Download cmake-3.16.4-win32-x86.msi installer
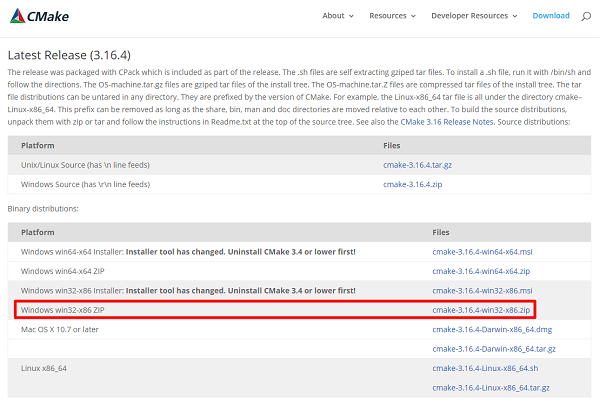Image resolution: width=600 pixels, height=405 pixels. 482,291
